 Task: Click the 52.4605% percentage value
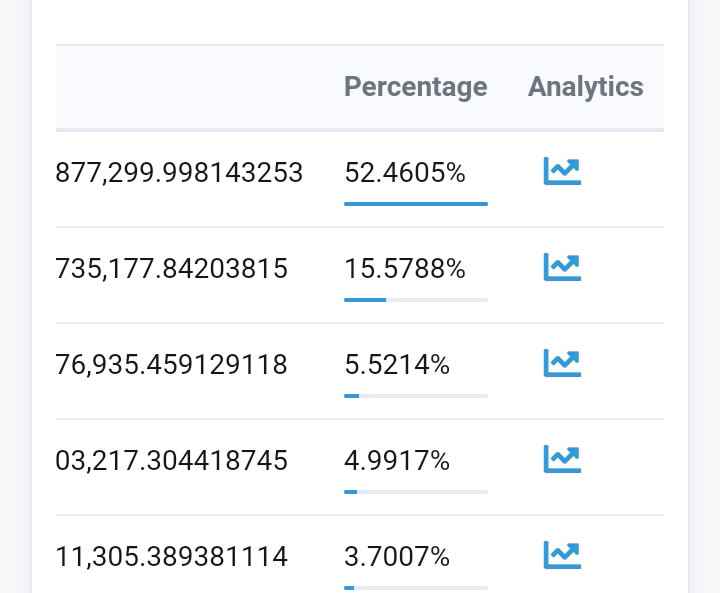(x=405, y=173)
